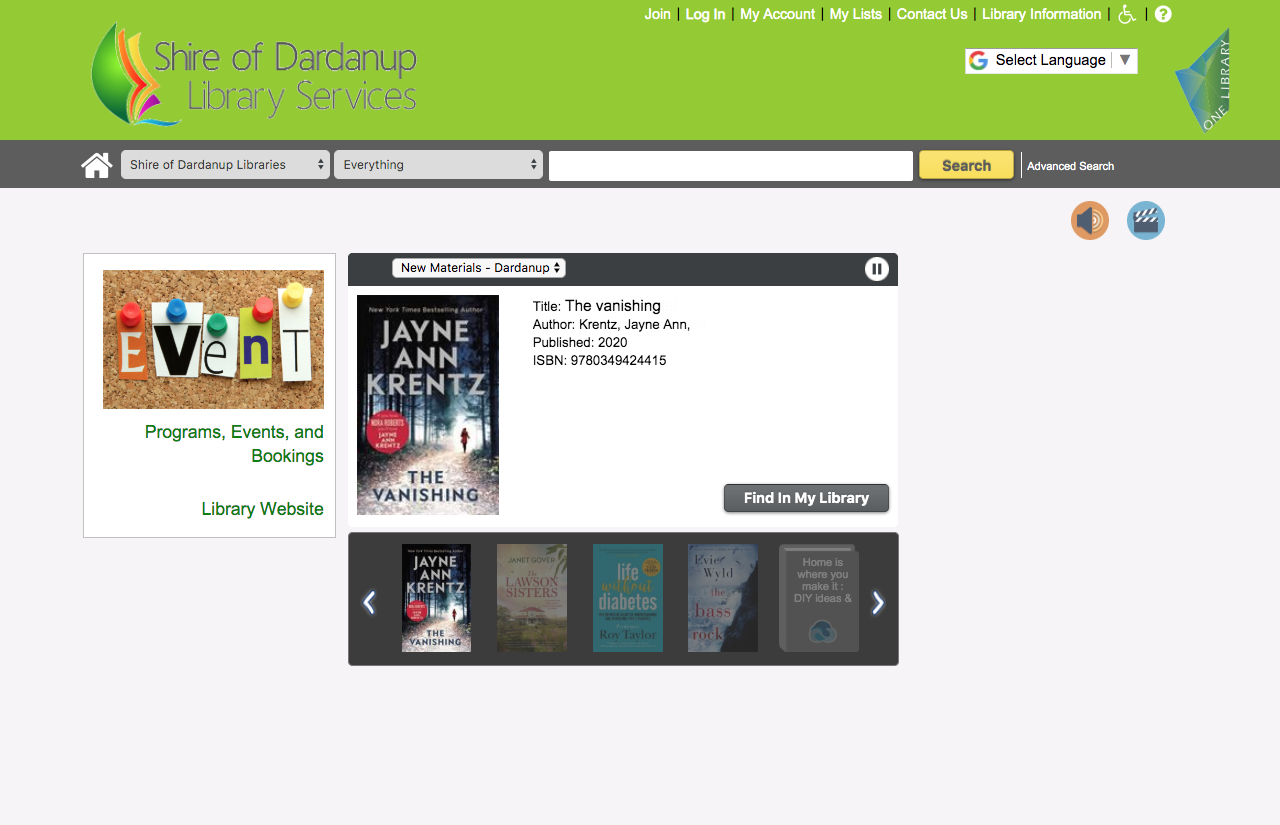Select The Vanishing thumbnail in the carousel

pos(436,598)
